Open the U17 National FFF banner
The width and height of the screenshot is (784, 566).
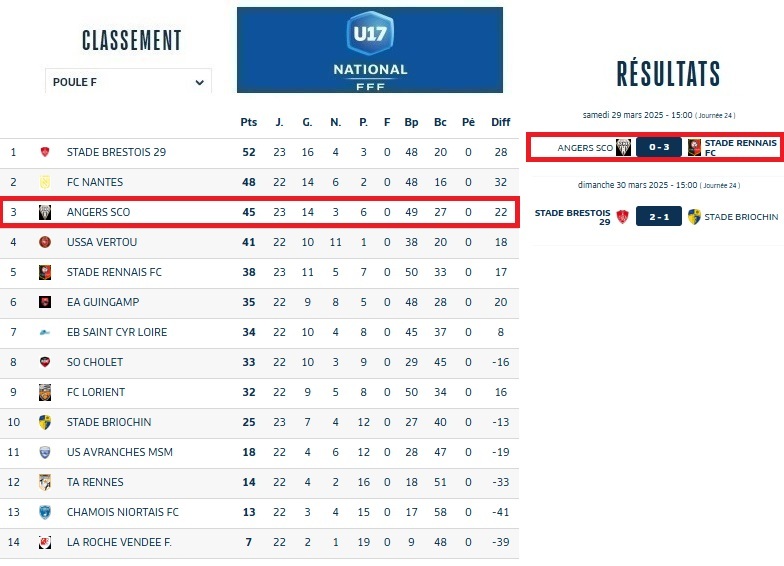370,50
